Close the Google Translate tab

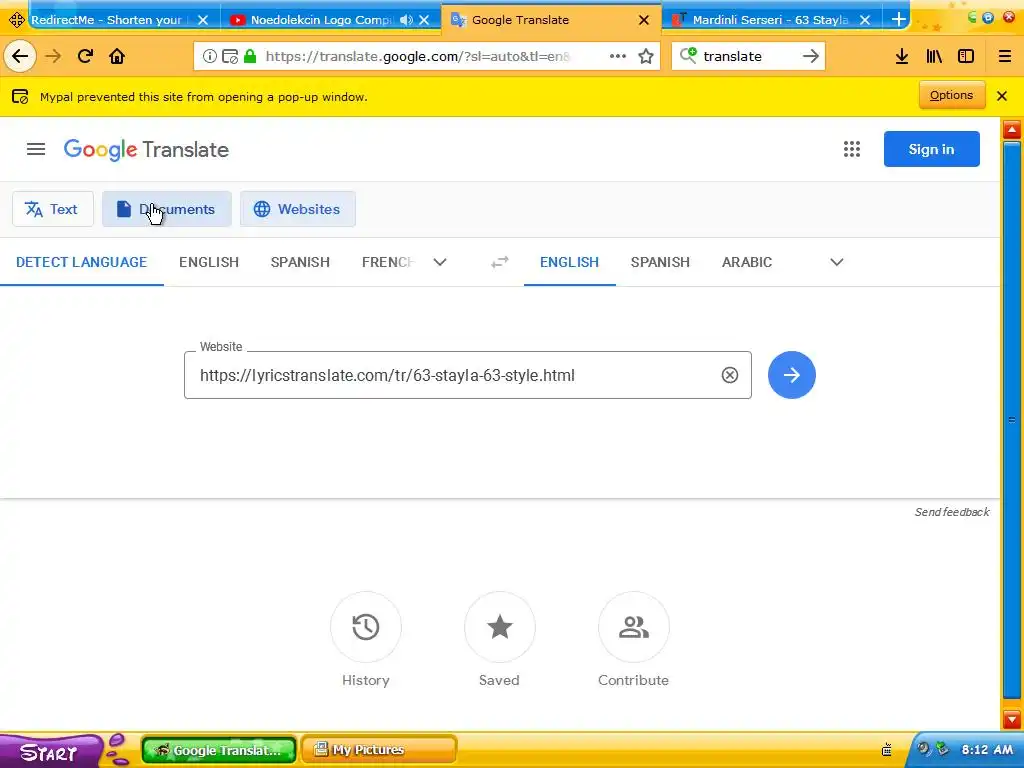pyautogui.click(x=644, y=20)
